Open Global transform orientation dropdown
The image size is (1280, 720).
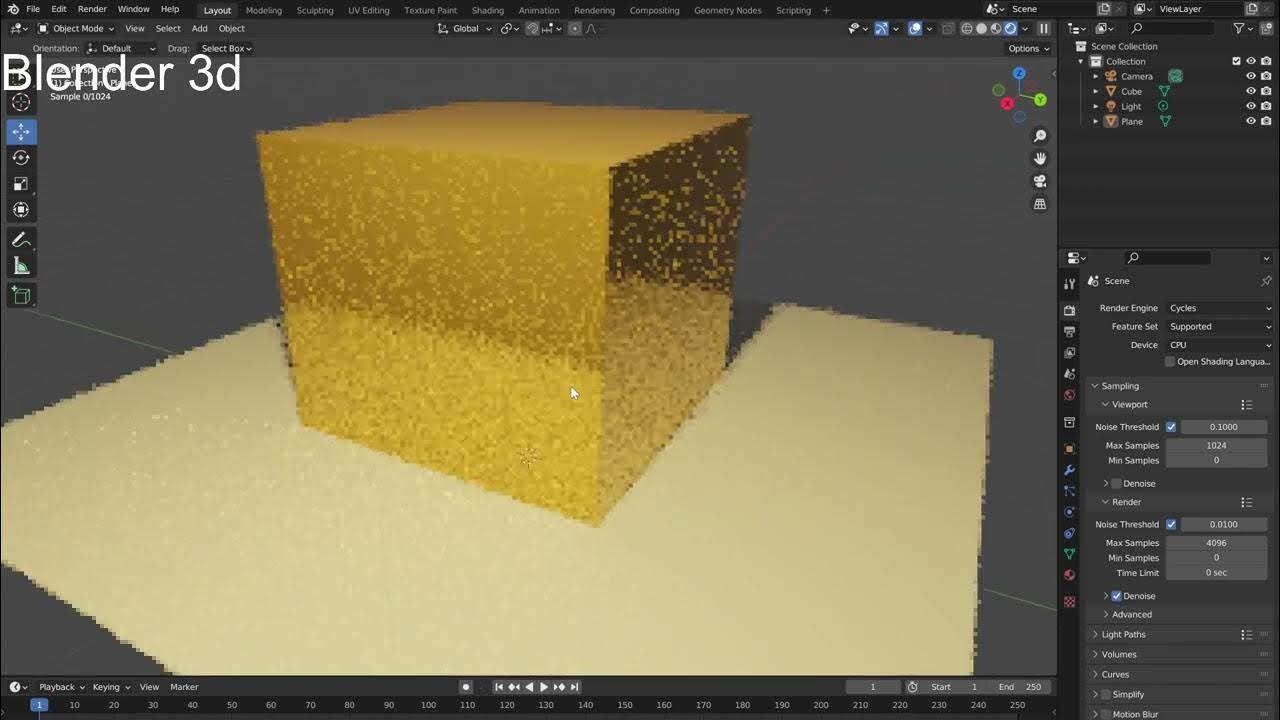pyautogui.click(x=466, y=29)
